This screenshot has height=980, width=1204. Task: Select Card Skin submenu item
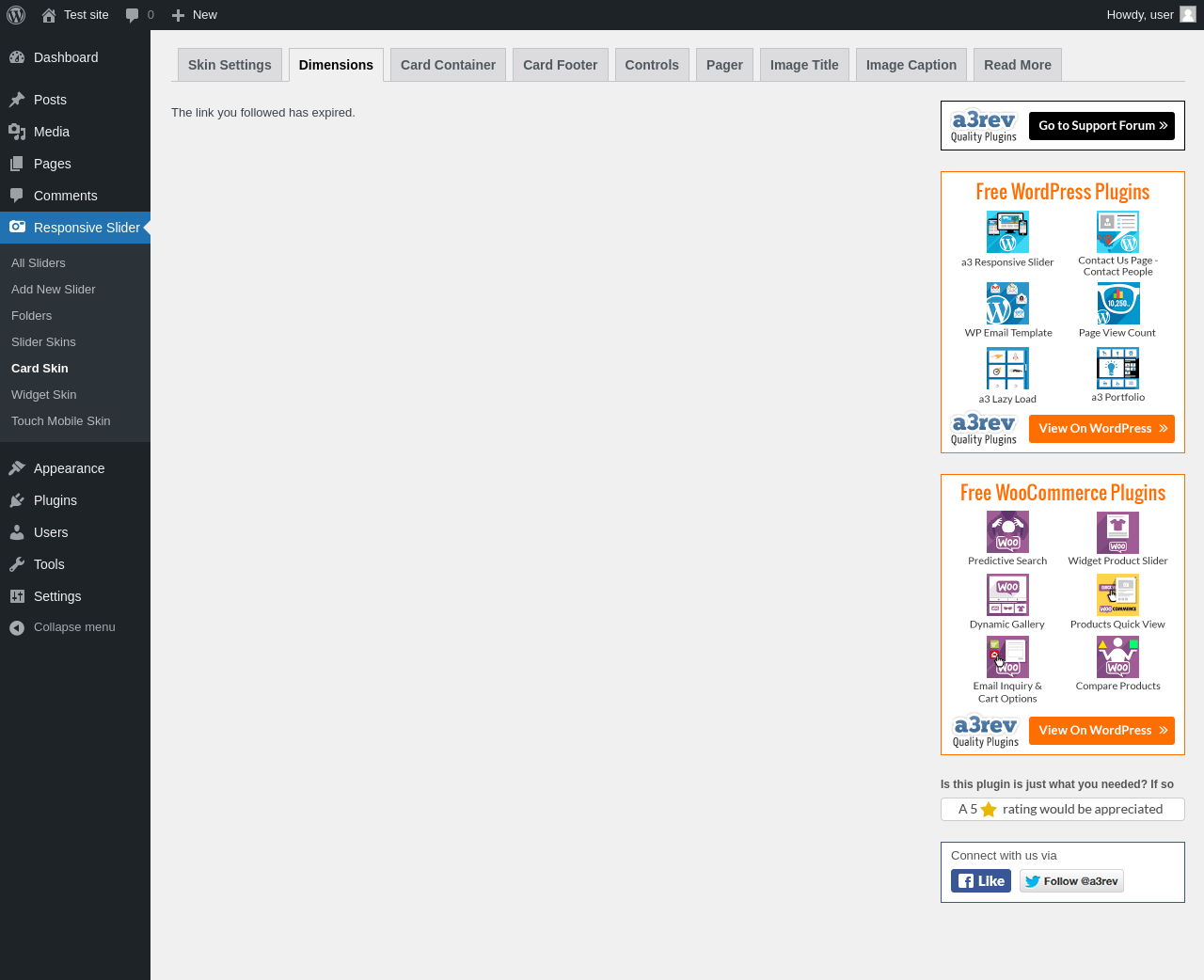tap(40, 369)
